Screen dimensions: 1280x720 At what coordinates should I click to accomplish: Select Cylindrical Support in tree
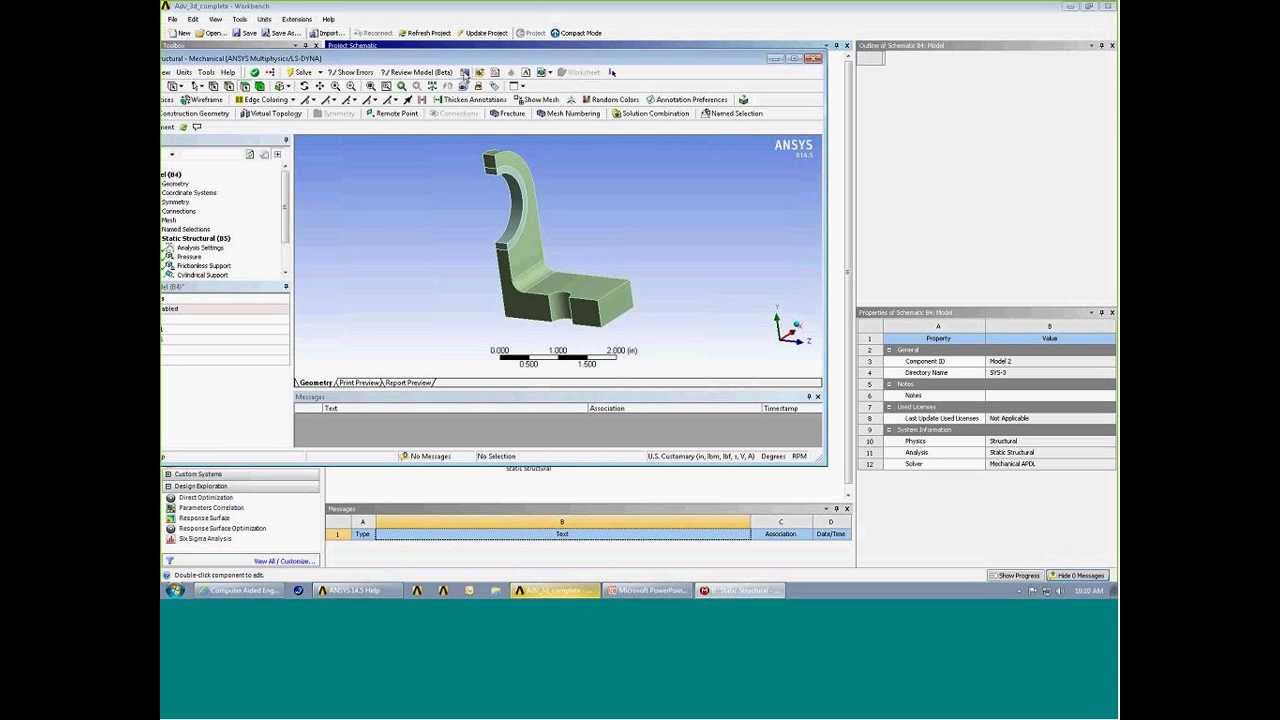202,275
